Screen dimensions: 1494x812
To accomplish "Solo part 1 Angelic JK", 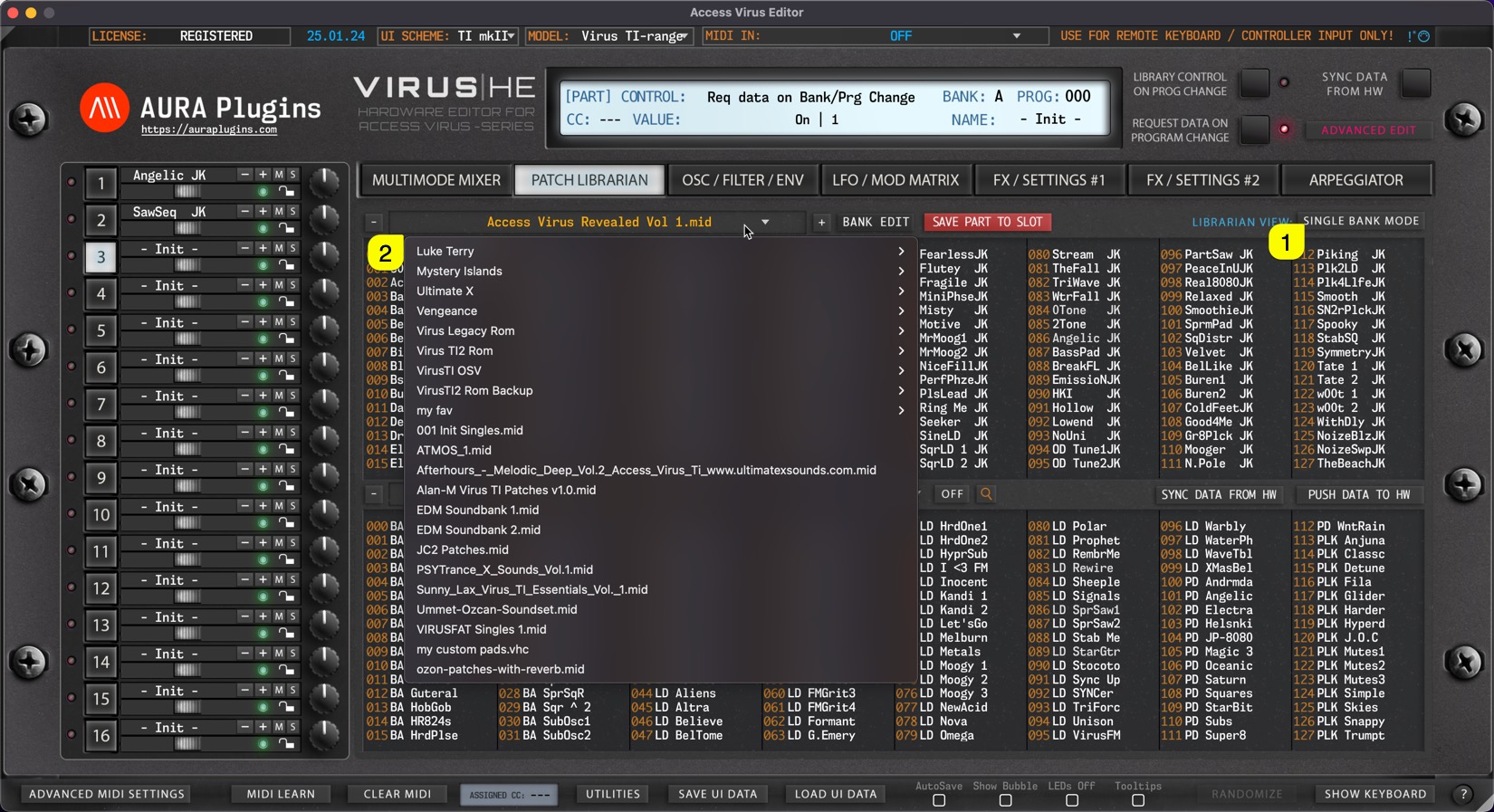I will (292, 175).
